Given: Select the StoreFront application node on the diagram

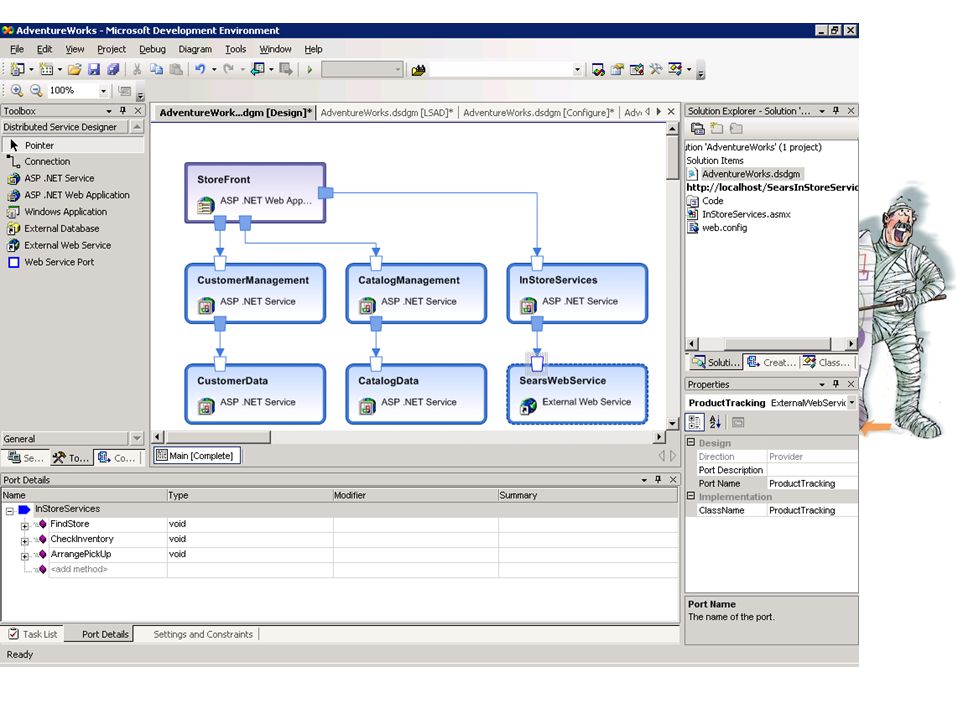Looking at the screenshot, I should click(255, 192).
